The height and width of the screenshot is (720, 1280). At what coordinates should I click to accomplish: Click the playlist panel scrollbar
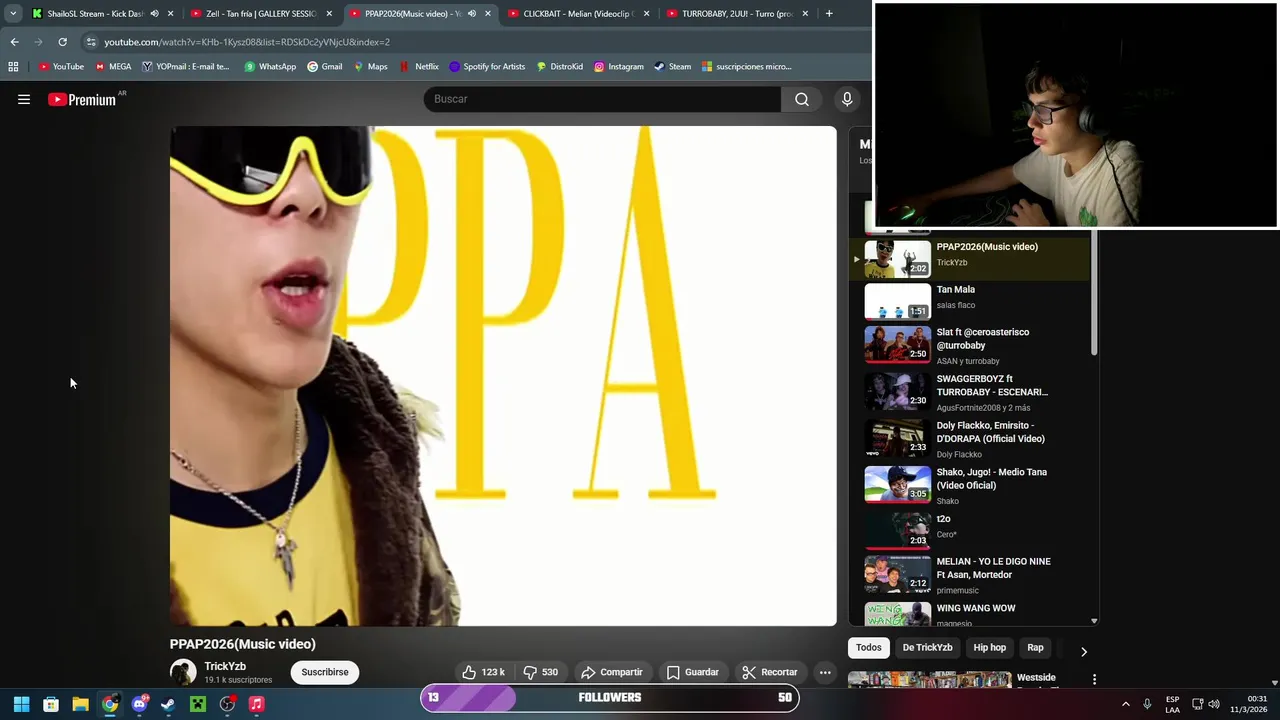click(1094, 293)
